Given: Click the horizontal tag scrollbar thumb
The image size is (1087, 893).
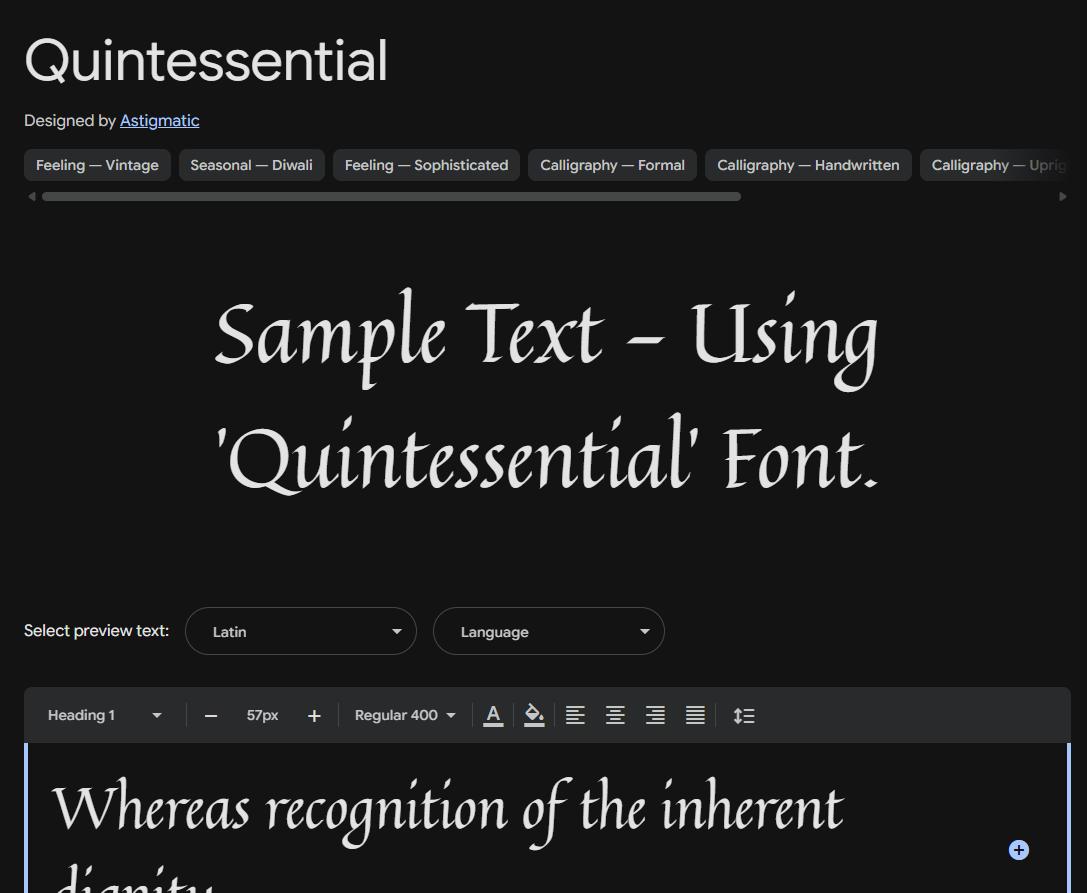Looking at the screenshot, I should coord(392,197).
